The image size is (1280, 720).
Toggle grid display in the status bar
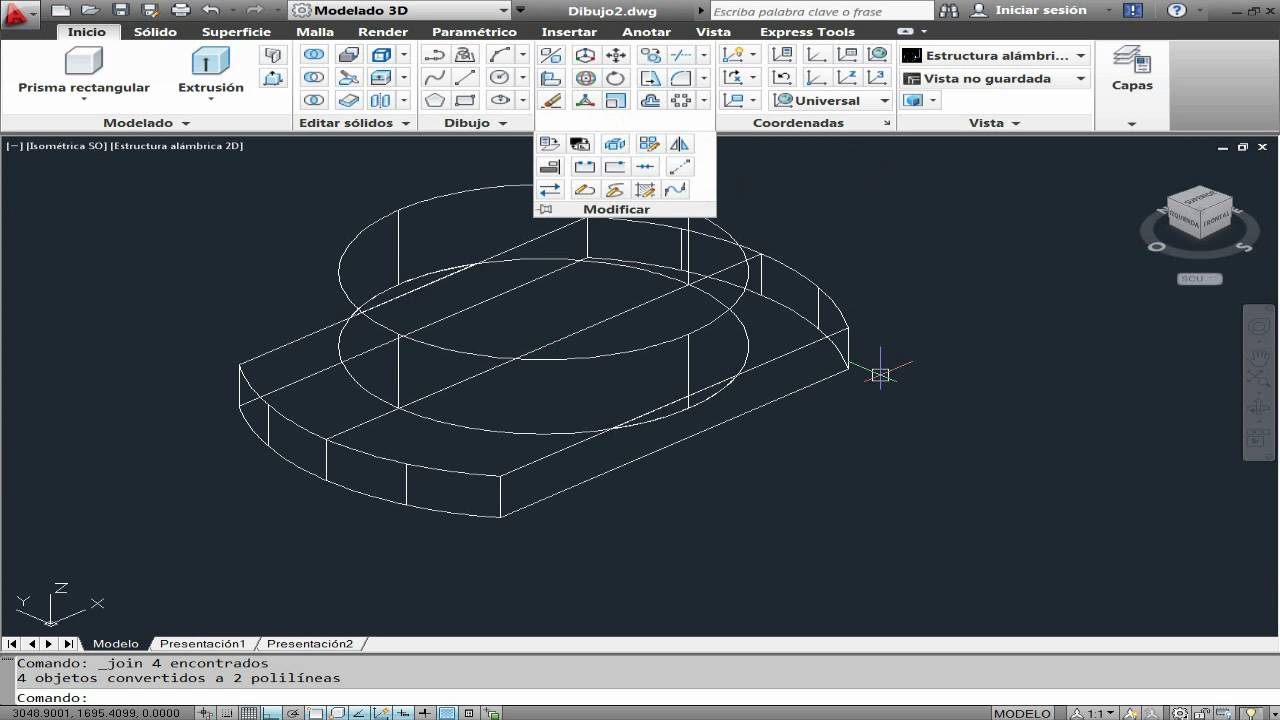250,713
